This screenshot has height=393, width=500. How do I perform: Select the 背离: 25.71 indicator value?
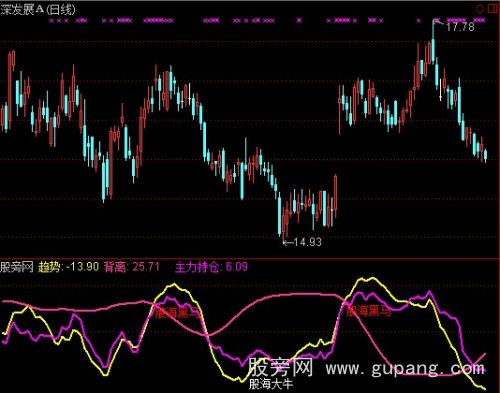point(132,267)
